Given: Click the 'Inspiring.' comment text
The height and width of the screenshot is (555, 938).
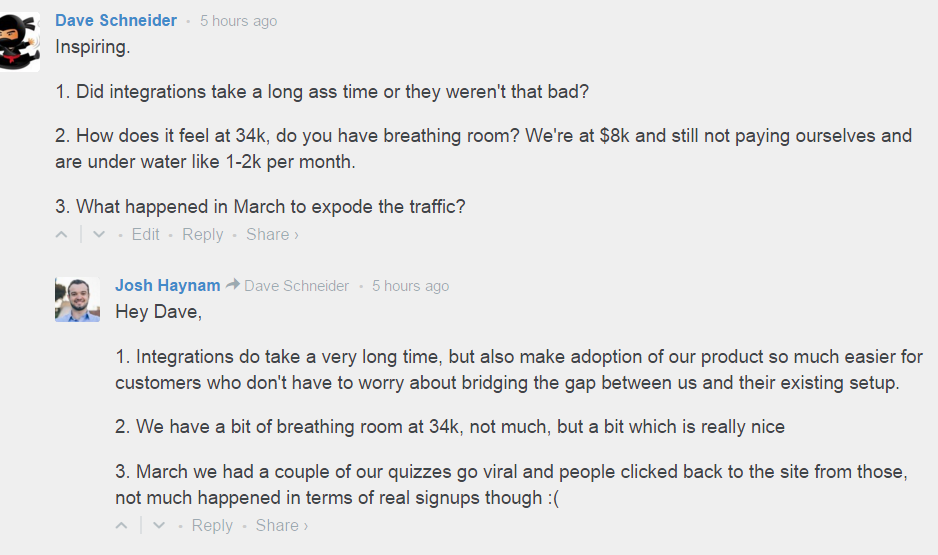Looking at the screenshot, I should (93, 47).
